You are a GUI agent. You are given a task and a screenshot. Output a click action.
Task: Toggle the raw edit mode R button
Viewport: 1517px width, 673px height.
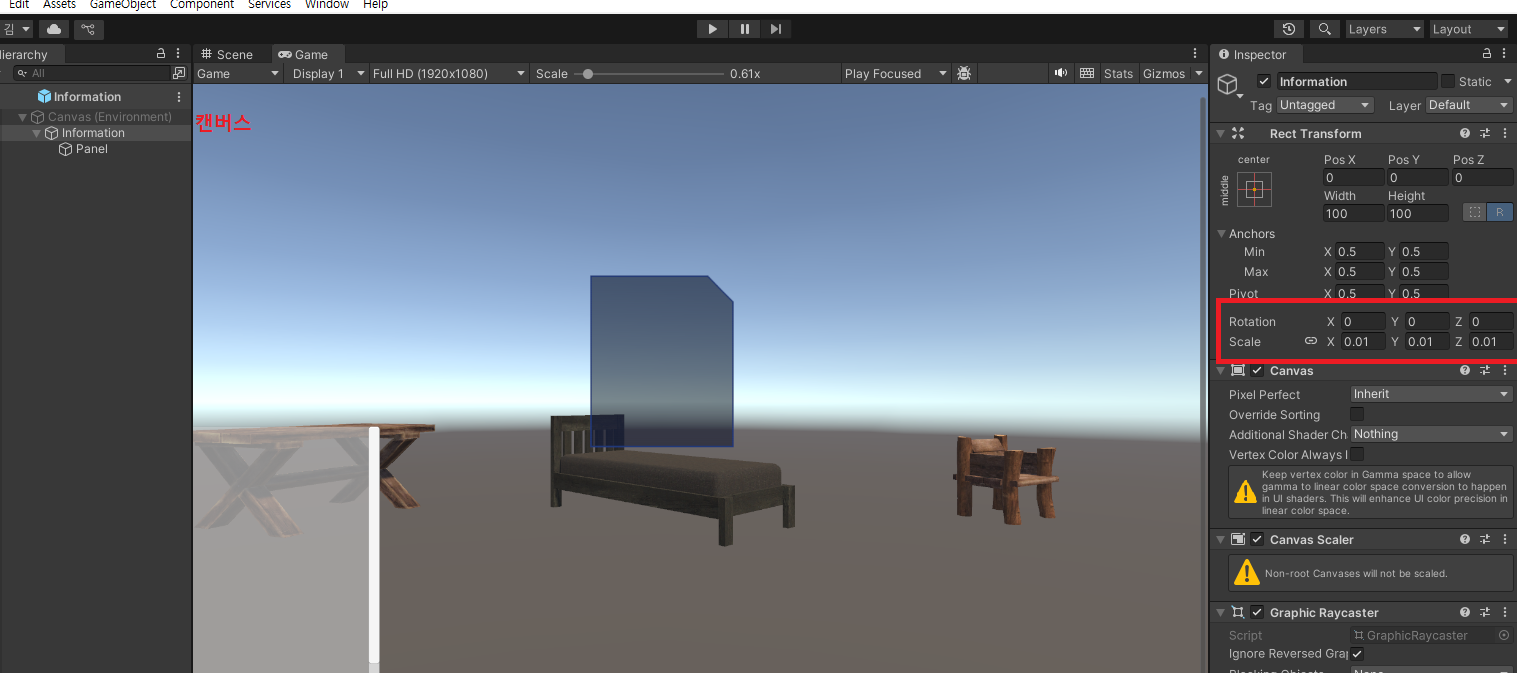[1500, 212]
